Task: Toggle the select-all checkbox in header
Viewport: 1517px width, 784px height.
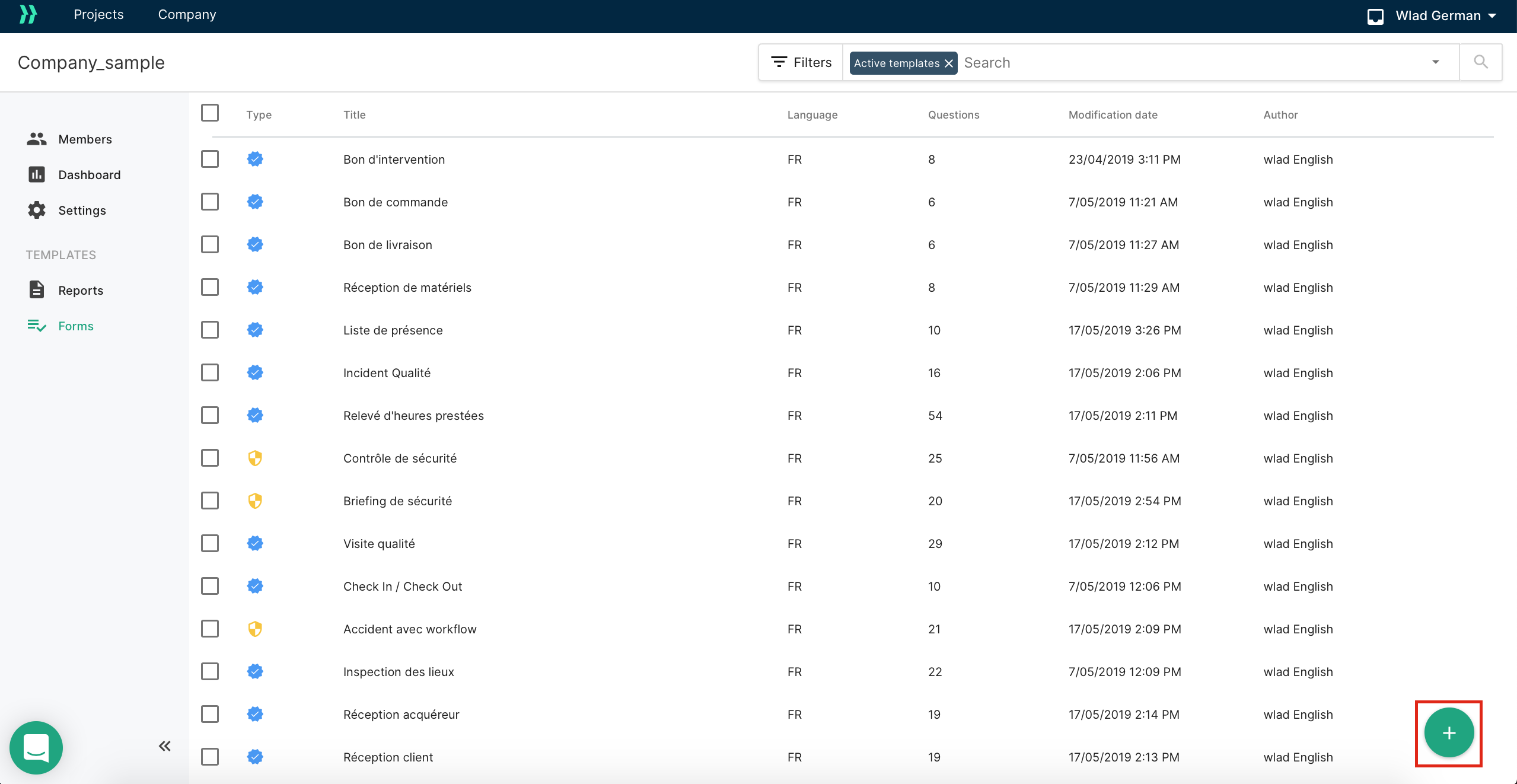Action: click(210, 113)
